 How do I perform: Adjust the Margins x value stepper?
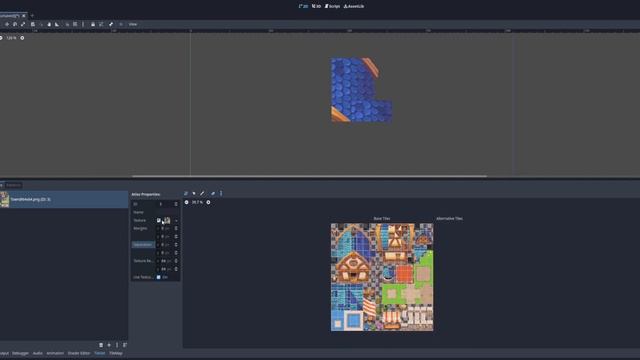(x=176, y=229)
